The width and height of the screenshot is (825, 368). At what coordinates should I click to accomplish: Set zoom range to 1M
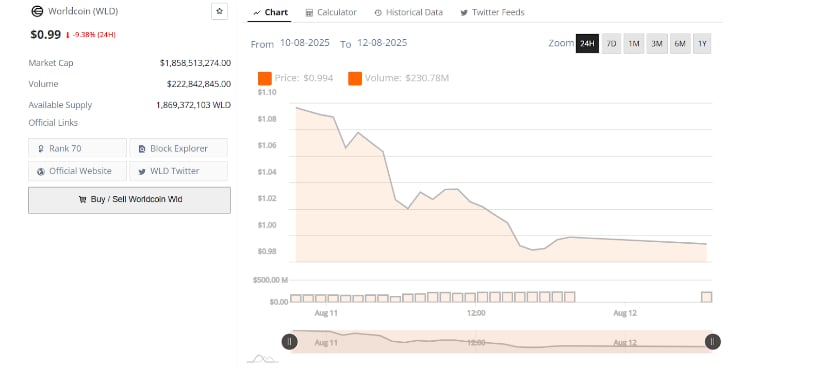(x=634, y=44)
